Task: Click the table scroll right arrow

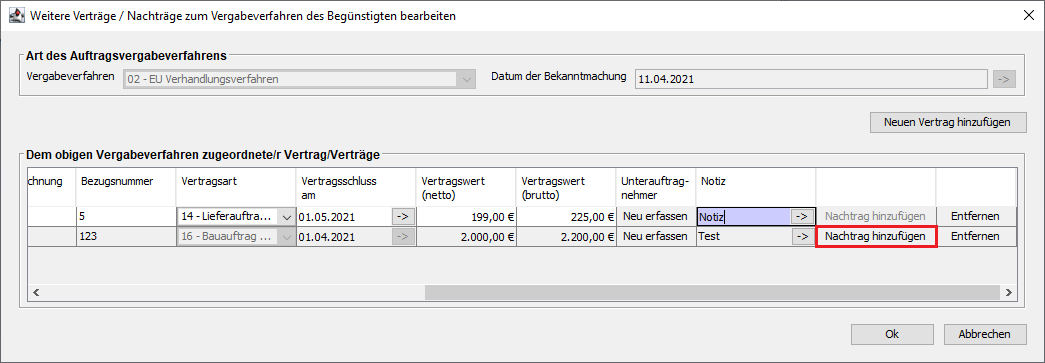Action: coord(1009,292)
